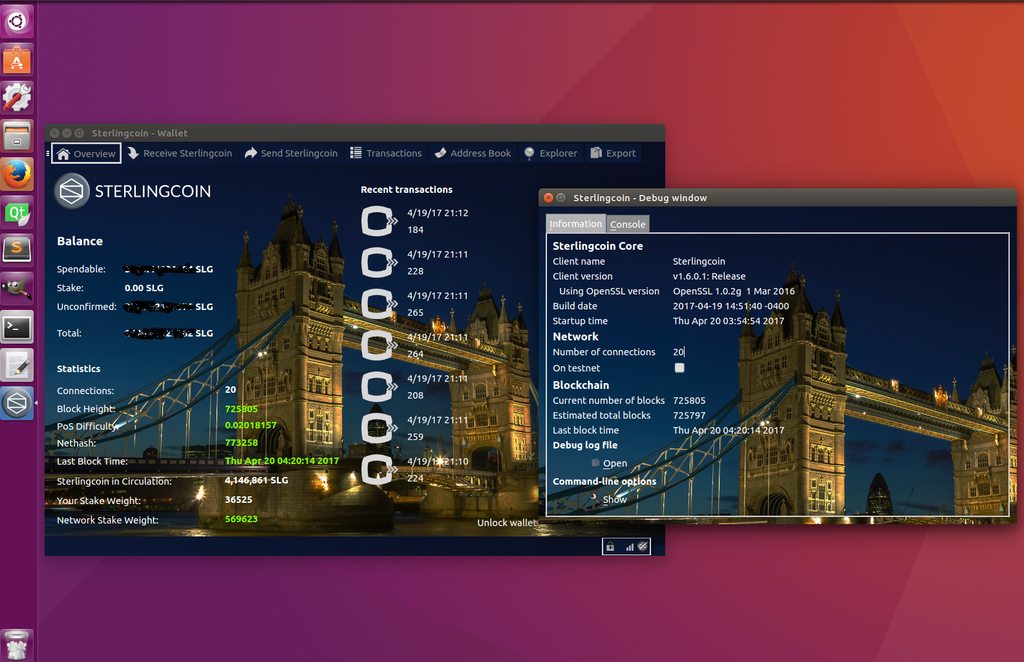Click the Last block time value in Debug window
This screenshot has width=1024, height=662.
[x=728, y=430]
